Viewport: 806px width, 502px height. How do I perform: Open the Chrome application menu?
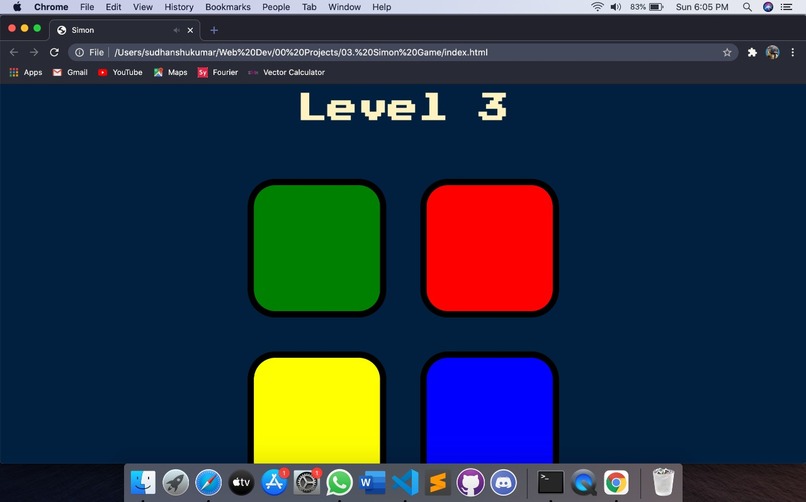[x=51, y=7]
